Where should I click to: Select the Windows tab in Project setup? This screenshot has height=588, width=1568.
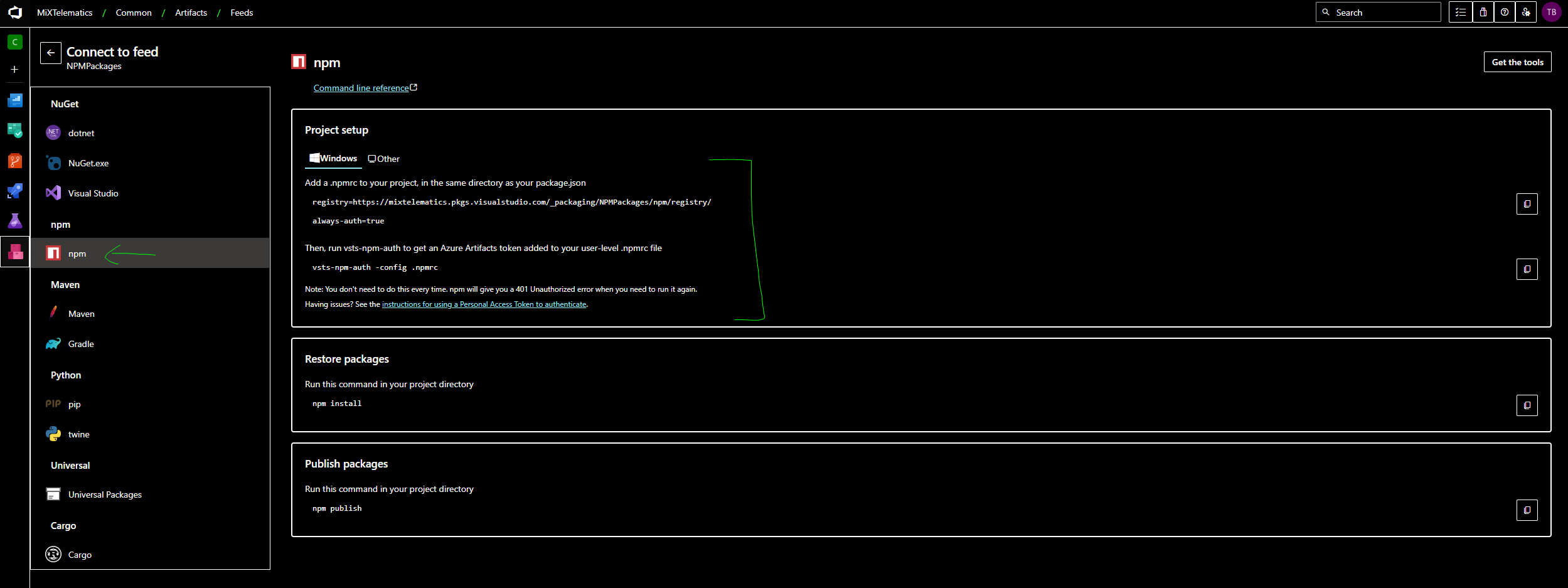tap(333, 159)
